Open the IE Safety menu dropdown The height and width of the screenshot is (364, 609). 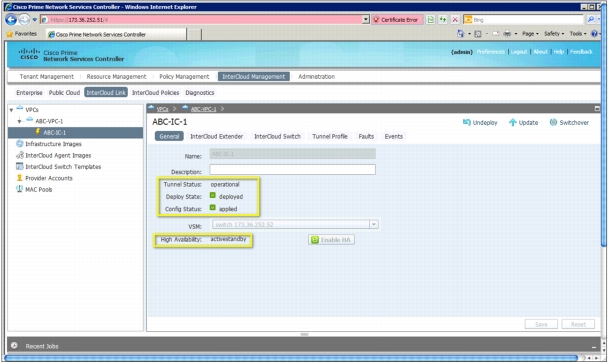click(x=554, y=34)
